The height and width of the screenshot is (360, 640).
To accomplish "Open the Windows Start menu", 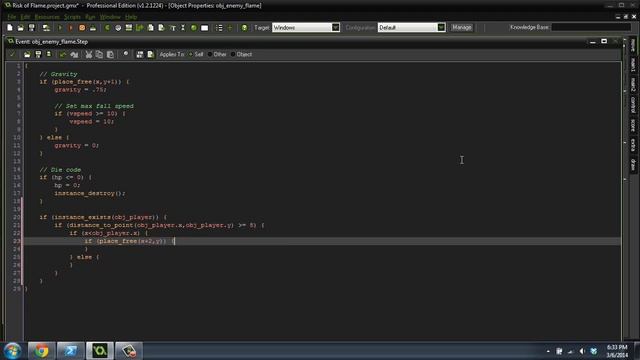I will pos(12,351).
